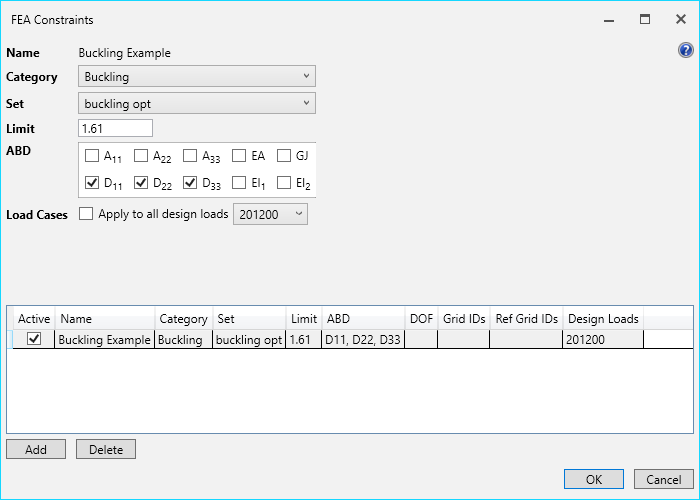Viewport: 700px width, 500px height.
Task: Select the D11, D22, D33 cell
Action: click(x=363, y=340)
